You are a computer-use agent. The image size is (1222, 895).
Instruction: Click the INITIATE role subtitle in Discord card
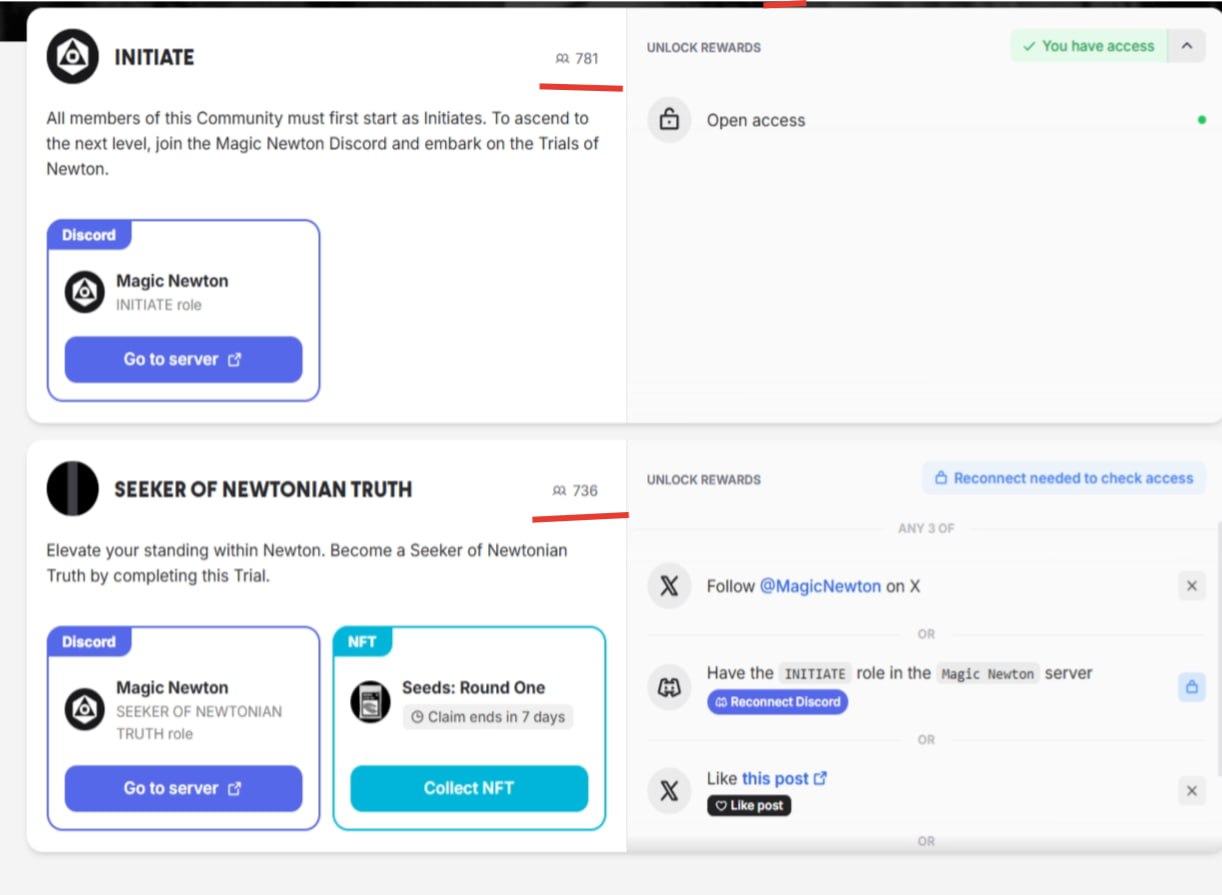pos(159,305)
